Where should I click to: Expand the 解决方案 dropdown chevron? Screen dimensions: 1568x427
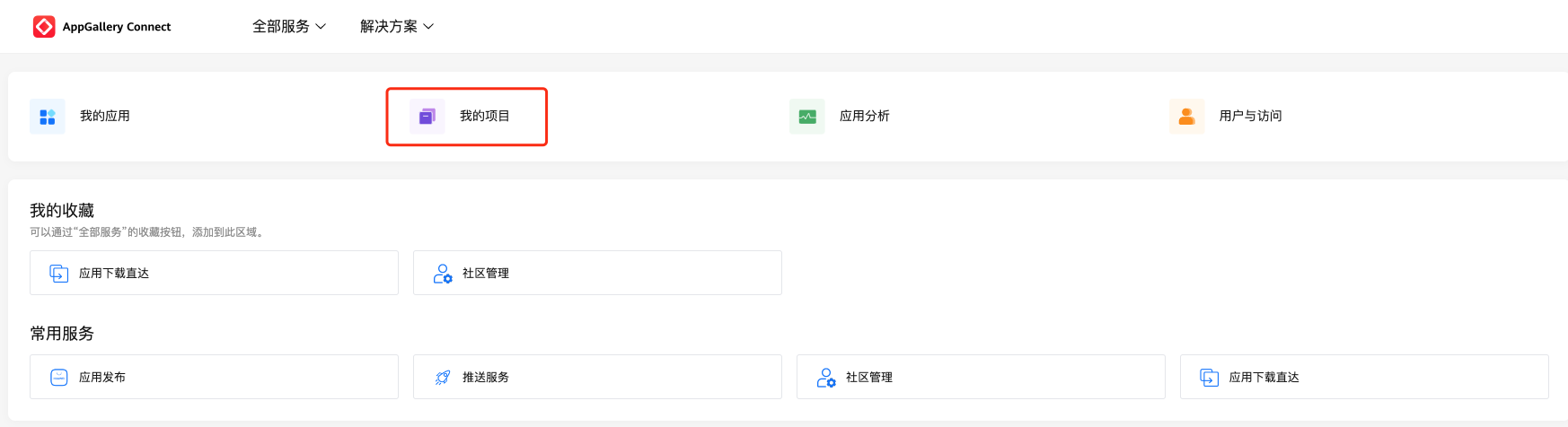pyautogui.click(x=428, y=27)
